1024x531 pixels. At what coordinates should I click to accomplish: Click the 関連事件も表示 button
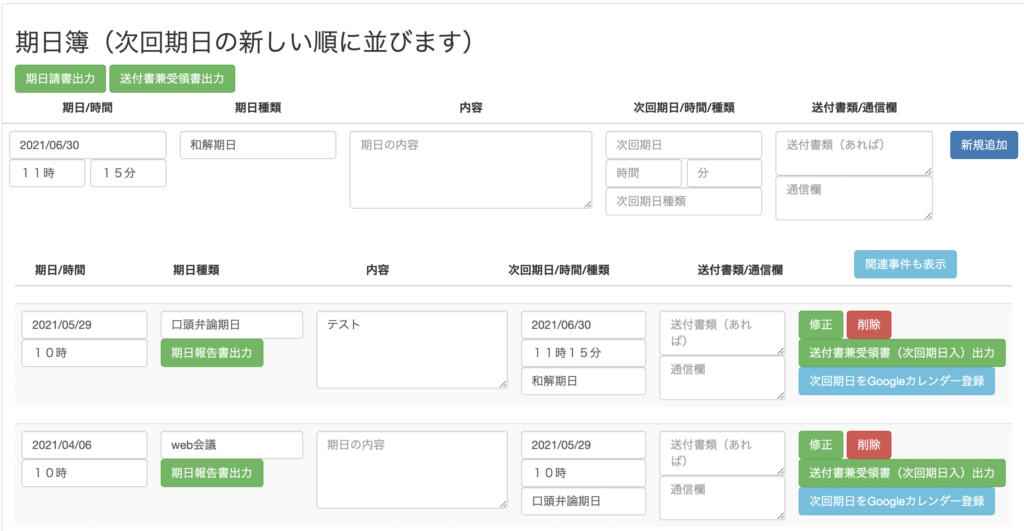tap(905, 264)
